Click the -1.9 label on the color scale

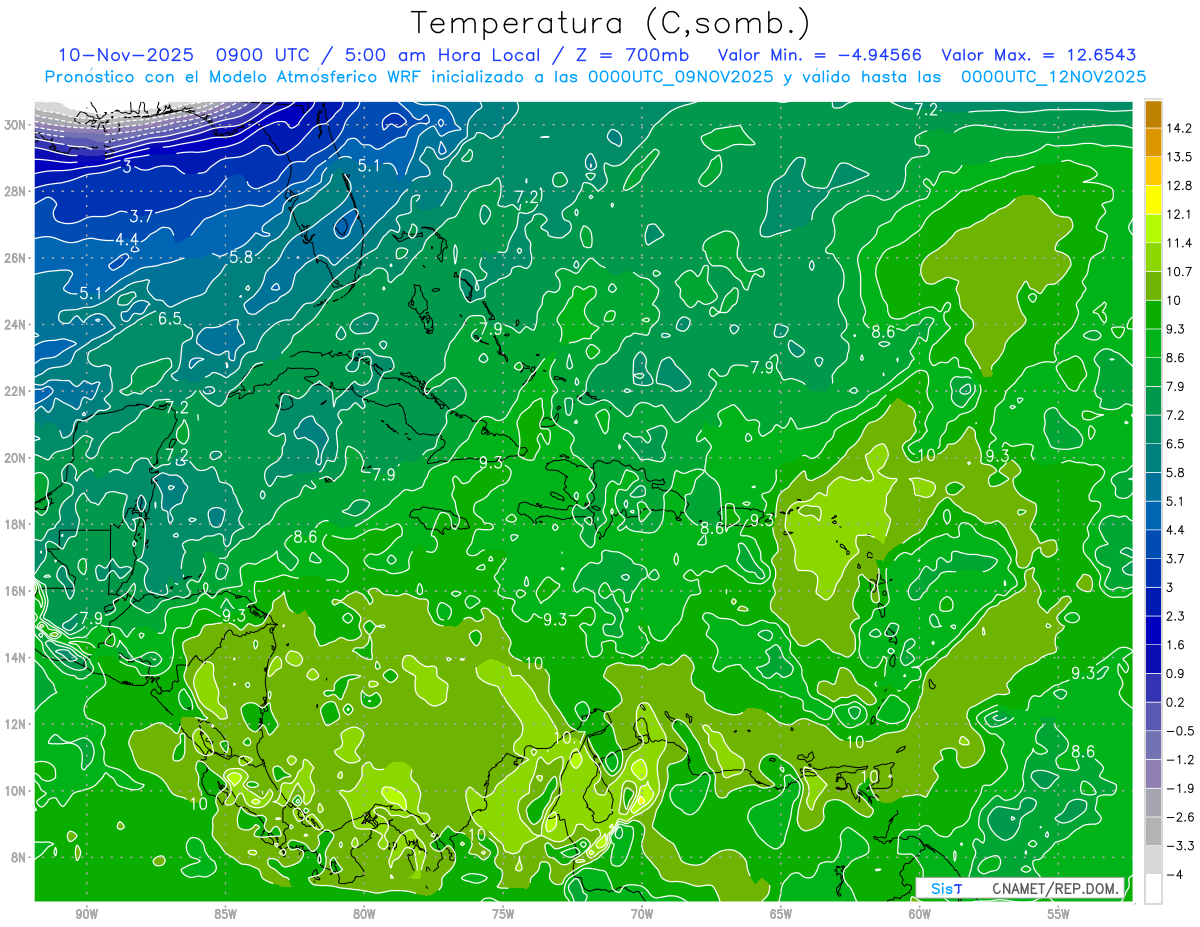[1180, 788]
